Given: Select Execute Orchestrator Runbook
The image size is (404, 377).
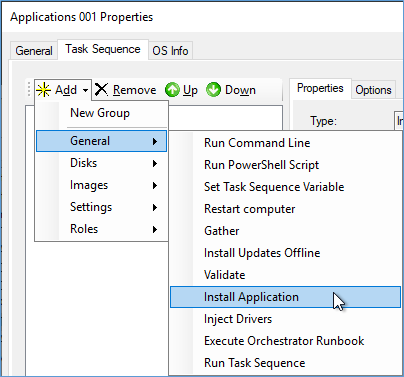Looking at the screenshot, I should (x=285, y=341).
